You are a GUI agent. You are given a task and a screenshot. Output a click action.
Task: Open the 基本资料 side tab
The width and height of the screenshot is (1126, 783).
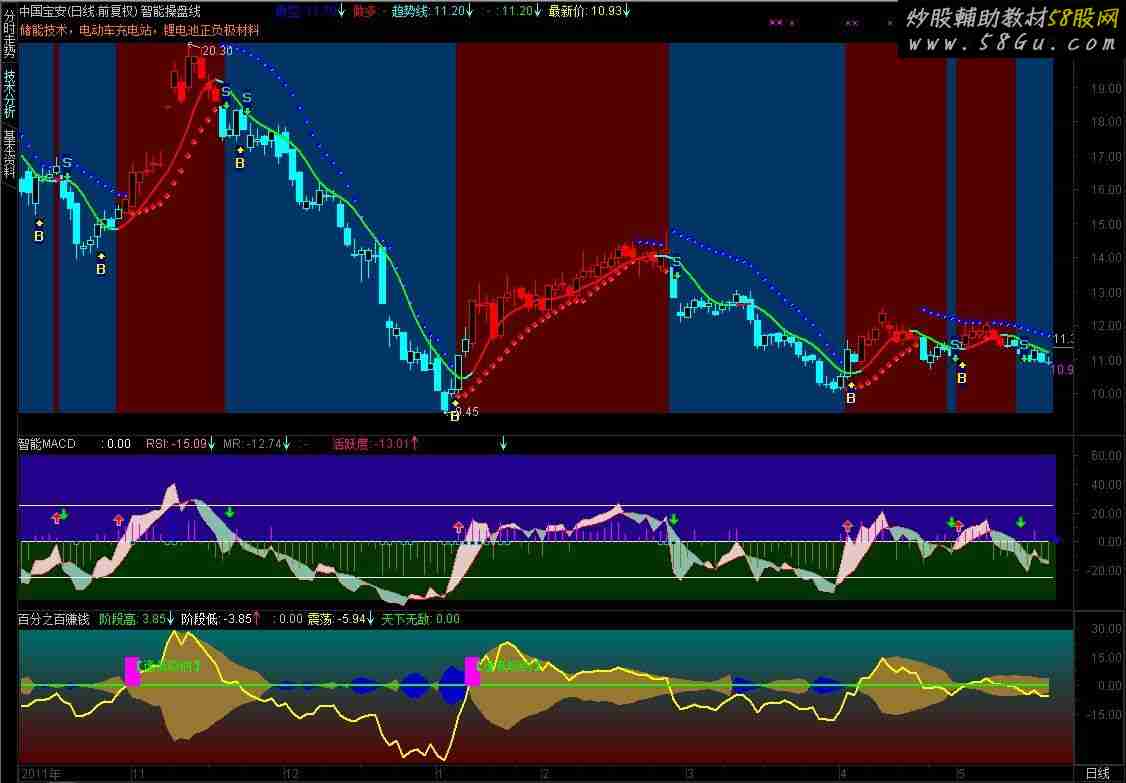click(9, 150)
